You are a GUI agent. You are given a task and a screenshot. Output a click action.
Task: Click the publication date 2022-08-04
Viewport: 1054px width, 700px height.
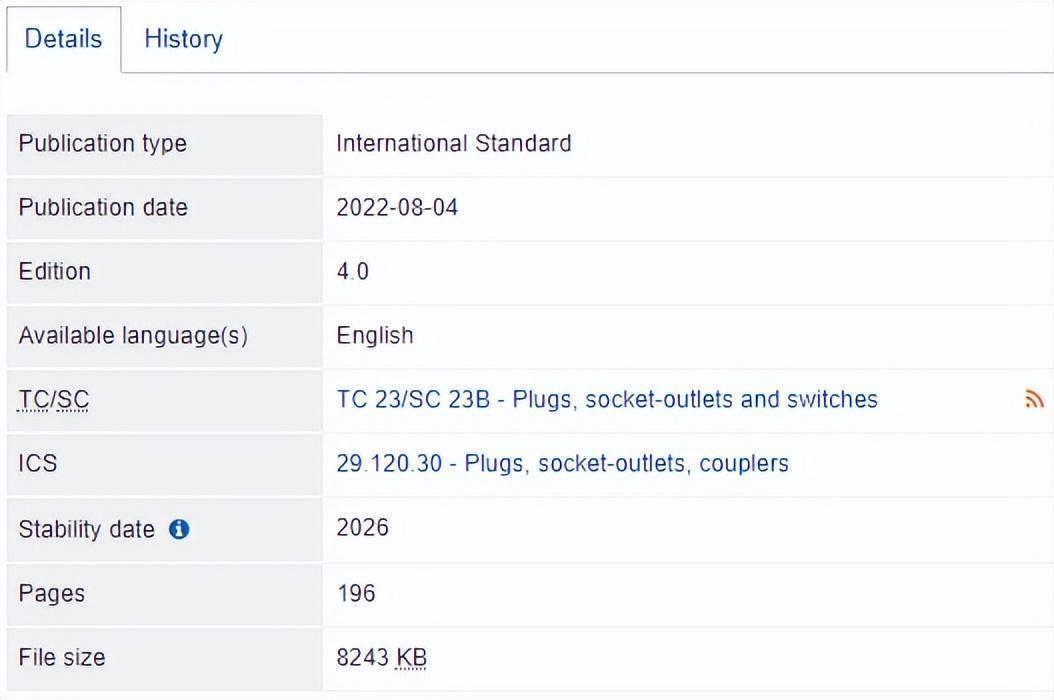click(x=397, y=207)
